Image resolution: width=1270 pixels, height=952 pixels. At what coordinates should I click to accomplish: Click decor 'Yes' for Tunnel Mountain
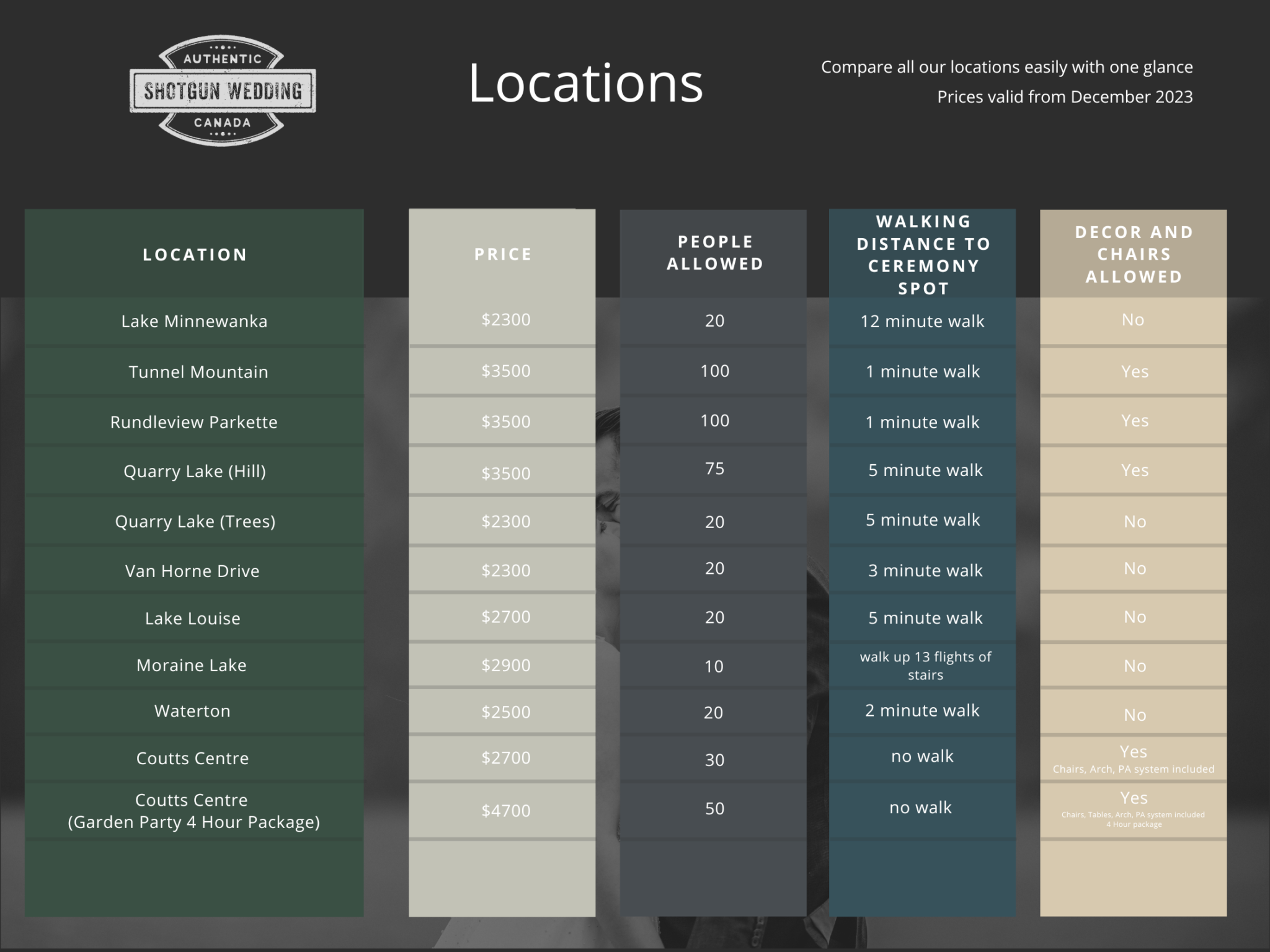click(x=1135, y=372)
